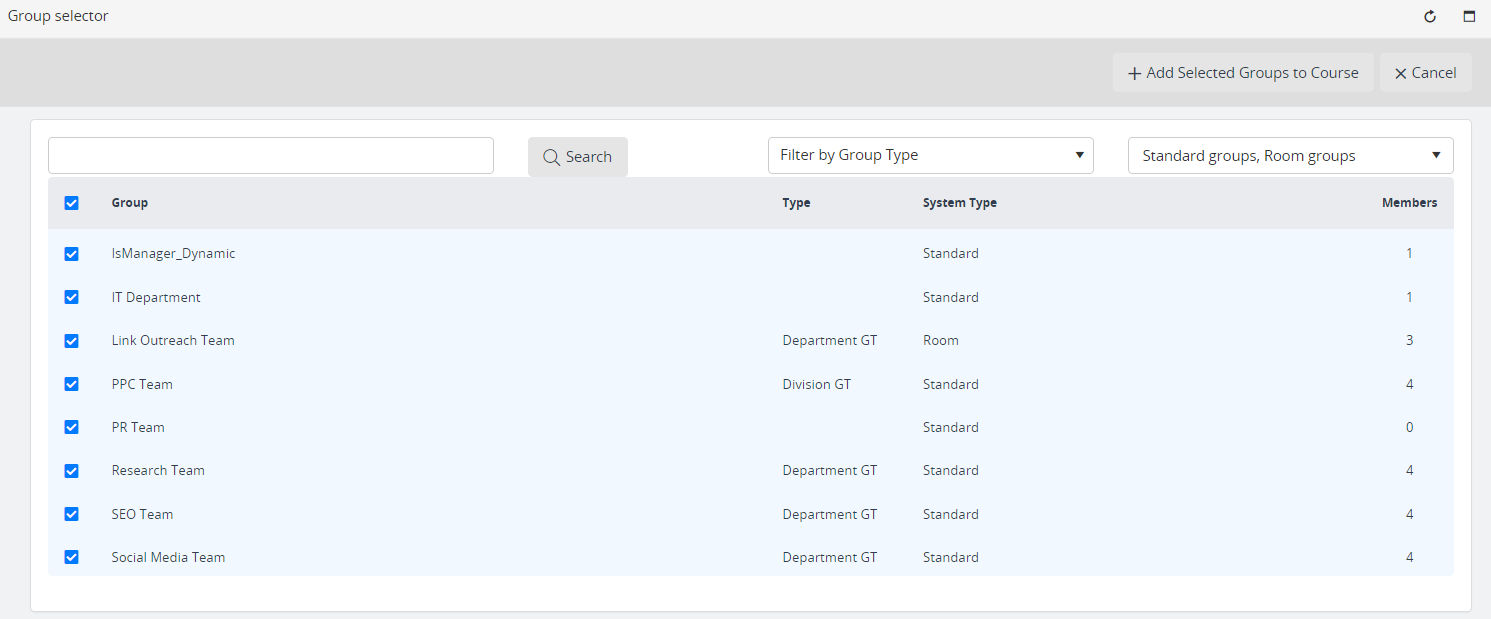Click the Members column header

1410,203
